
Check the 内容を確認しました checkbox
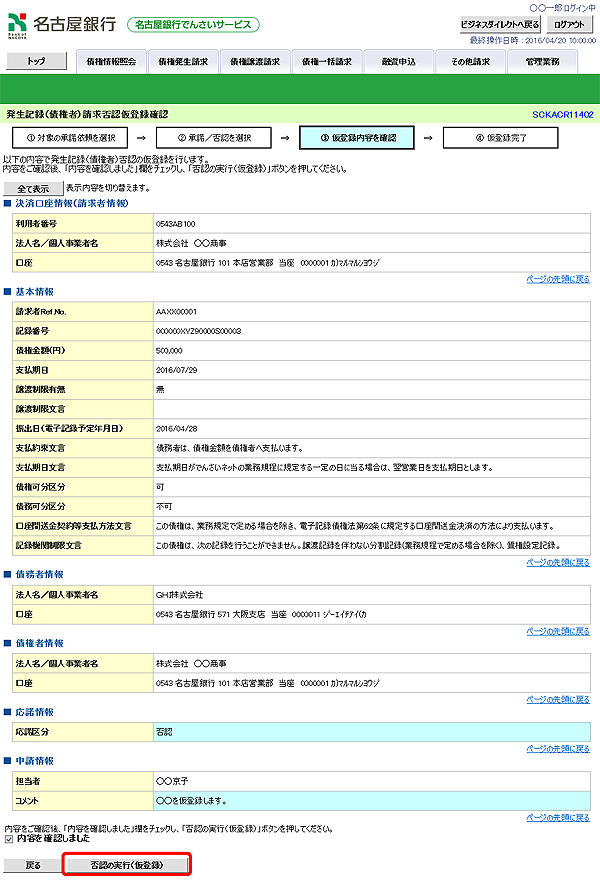pyautogui.click(x=8, y=839)
